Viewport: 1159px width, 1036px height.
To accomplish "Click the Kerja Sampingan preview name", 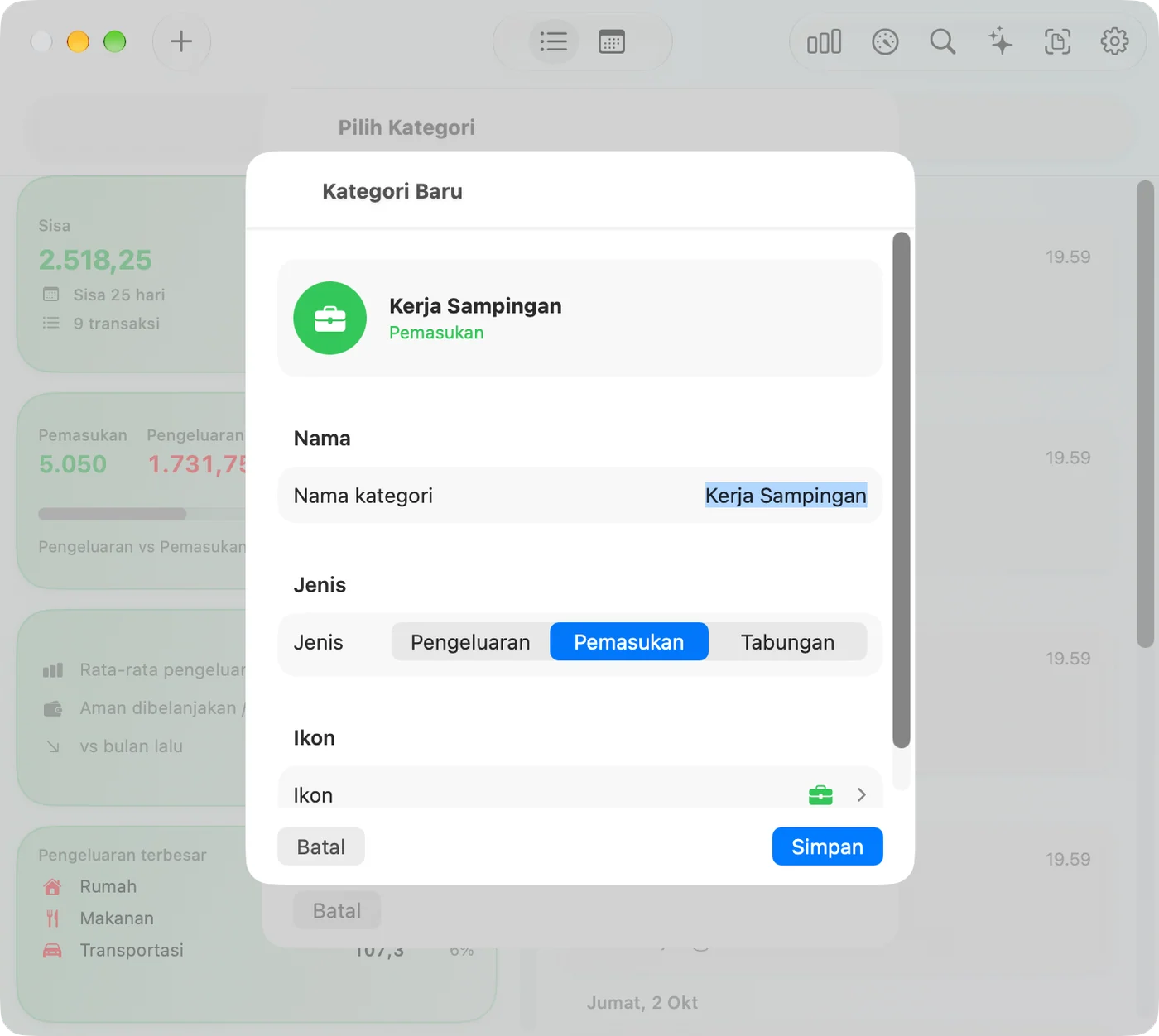I will (475, 306).
